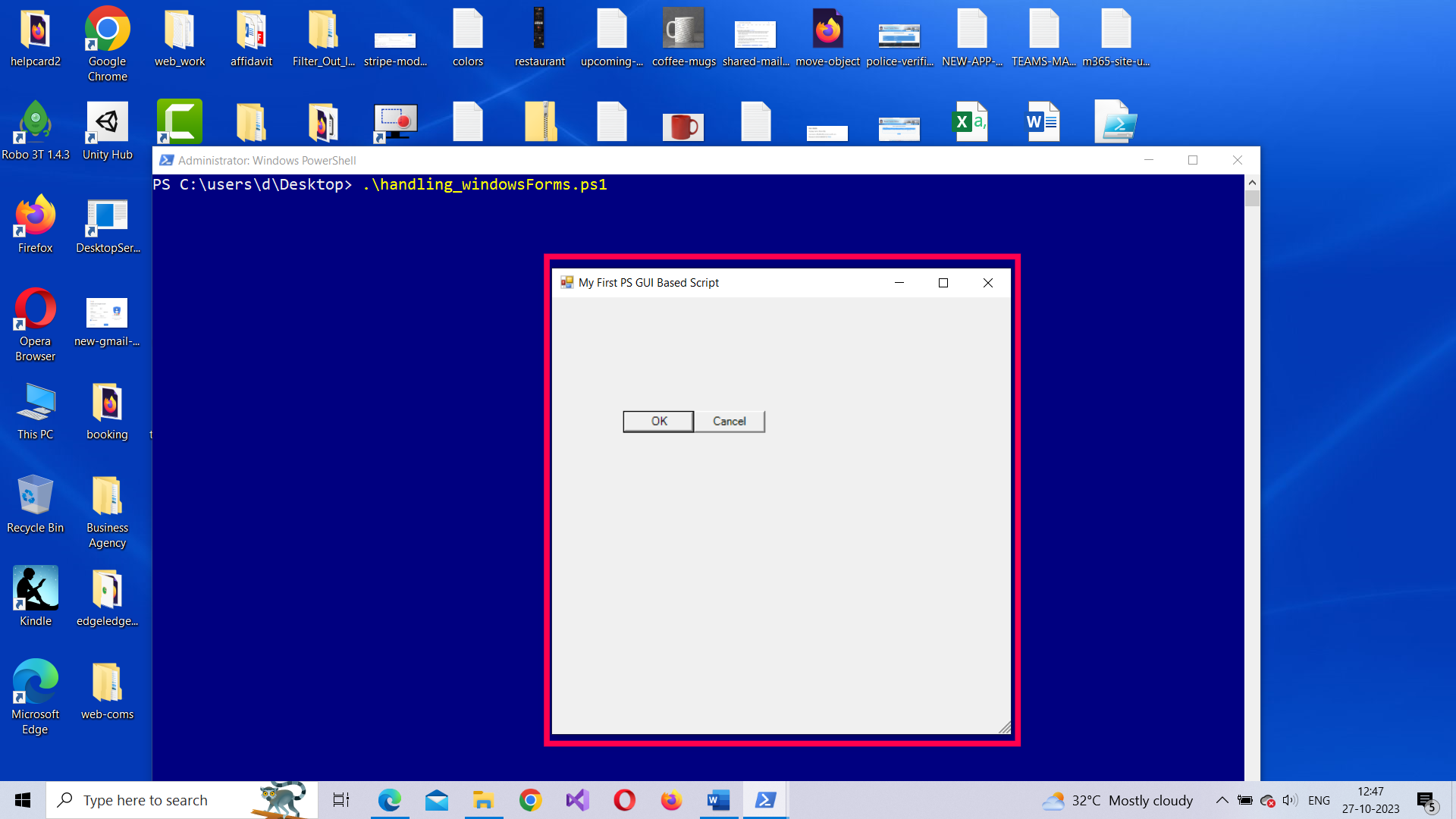Viewport: 1456px width, 819px height.
Task: Open the Windows Start menu
Action: [23, 800]
